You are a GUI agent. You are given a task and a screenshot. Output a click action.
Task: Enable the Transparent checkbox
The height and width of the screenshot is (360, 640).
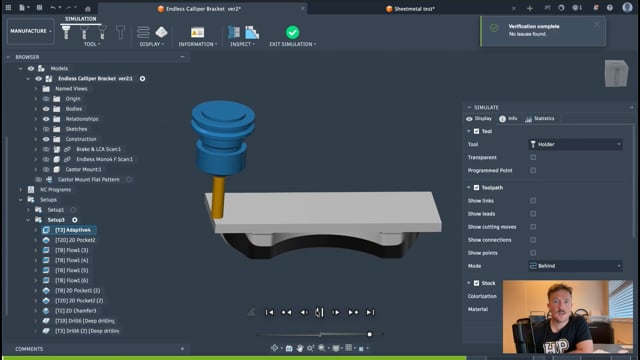[x=533, y=157]
